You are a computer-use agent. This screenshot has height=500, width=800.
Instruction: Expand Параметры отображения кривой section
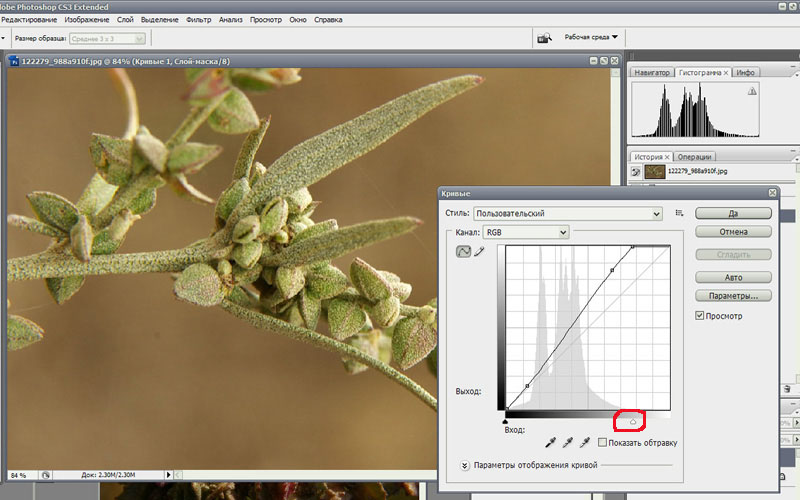465,465
